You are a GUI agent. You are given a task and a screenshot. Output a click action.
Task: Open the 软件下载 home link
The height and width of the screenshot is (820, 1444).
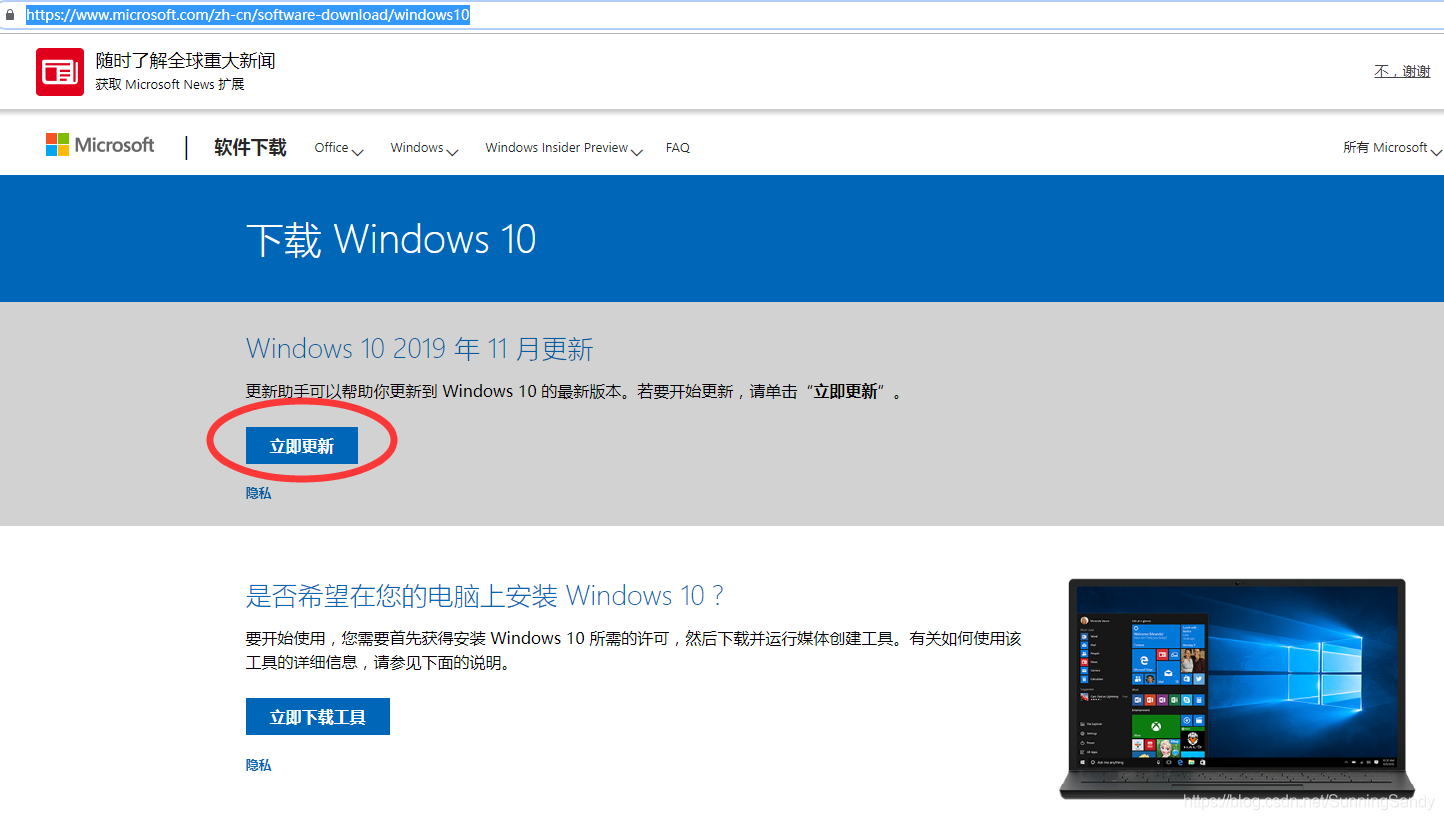250,148
